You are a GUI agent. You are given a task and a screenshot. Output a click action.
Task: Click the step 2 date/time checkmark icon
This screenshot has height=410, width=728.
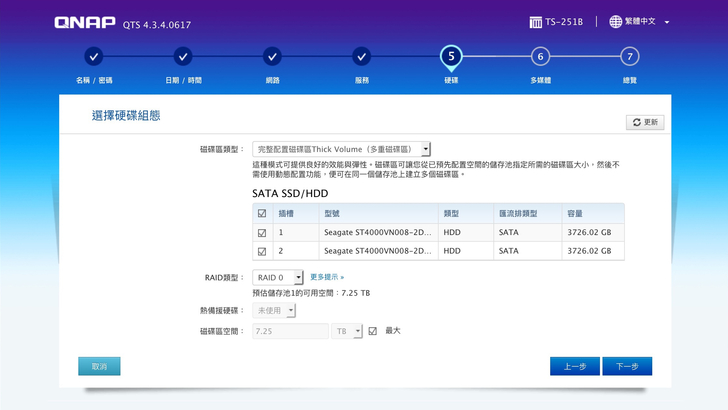183,57
